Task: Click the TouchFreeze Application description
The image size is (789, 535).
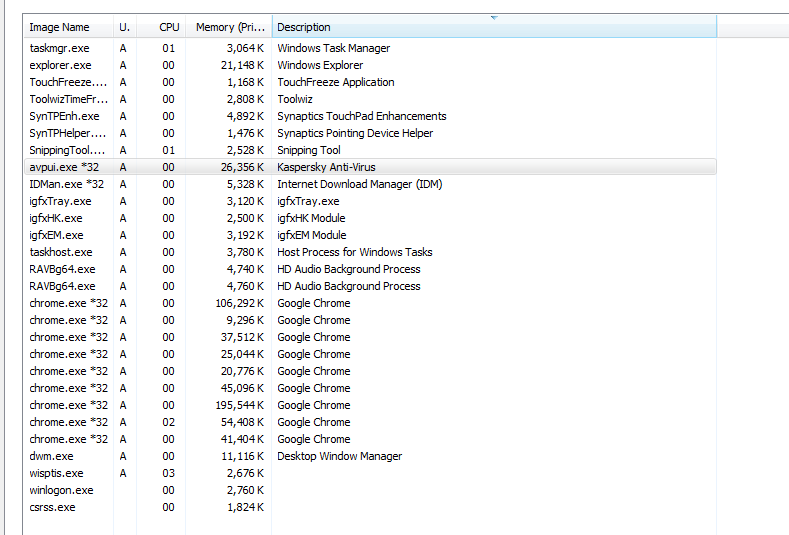Action: [336, 83]
